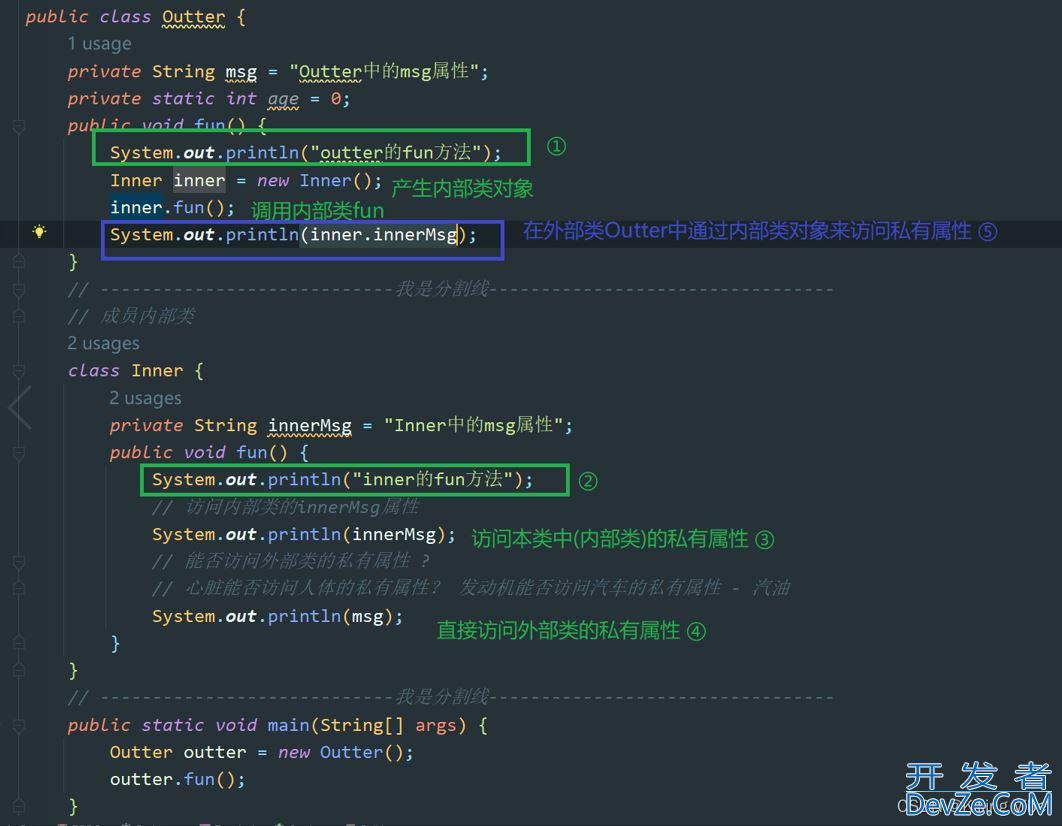Click 'inner.fun();' call in the outer fun method
Screen dimensions: 1062x826
(173, 207)
